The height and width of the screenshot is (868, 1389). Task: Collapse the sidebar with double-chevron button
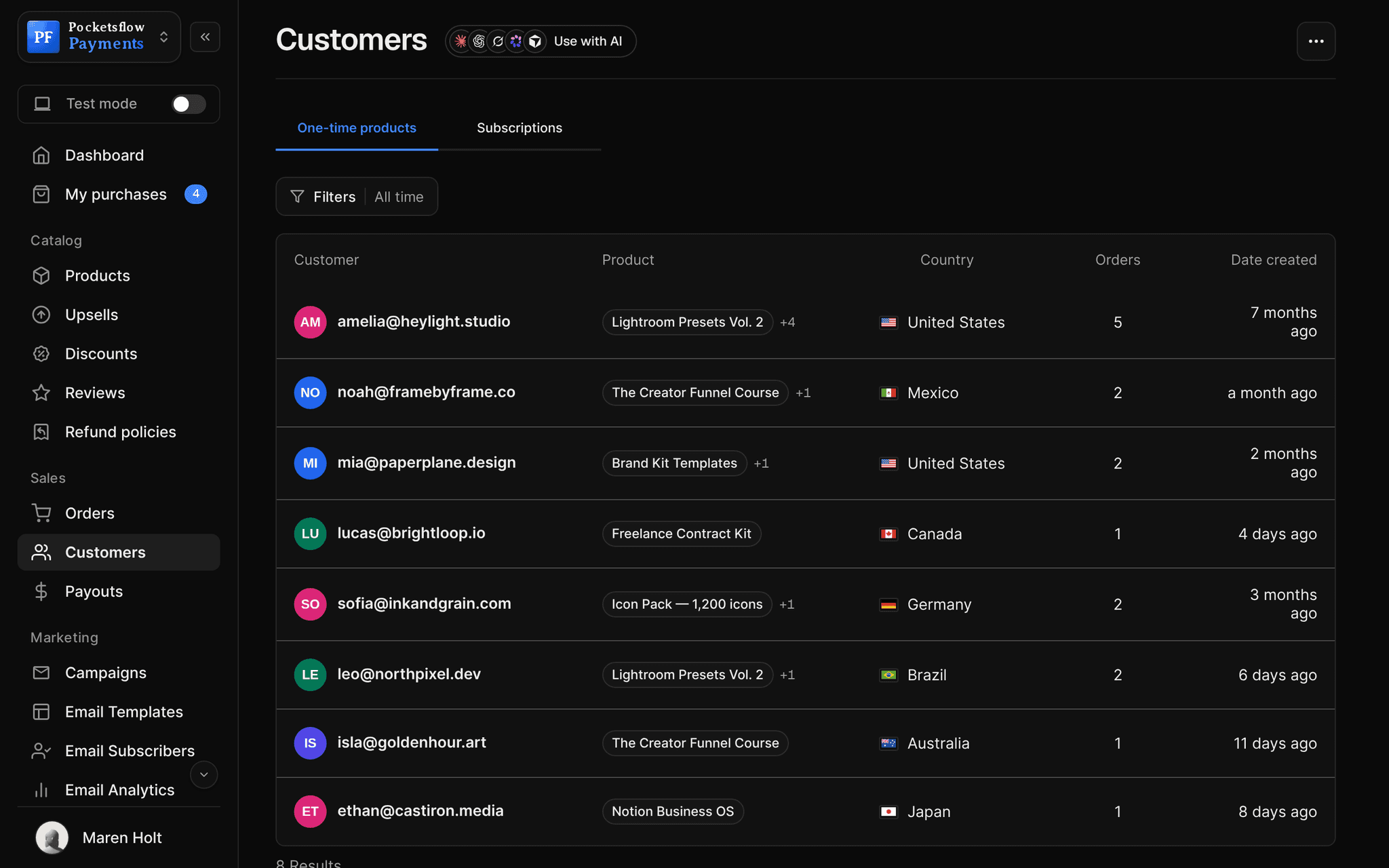pos(205,37)
